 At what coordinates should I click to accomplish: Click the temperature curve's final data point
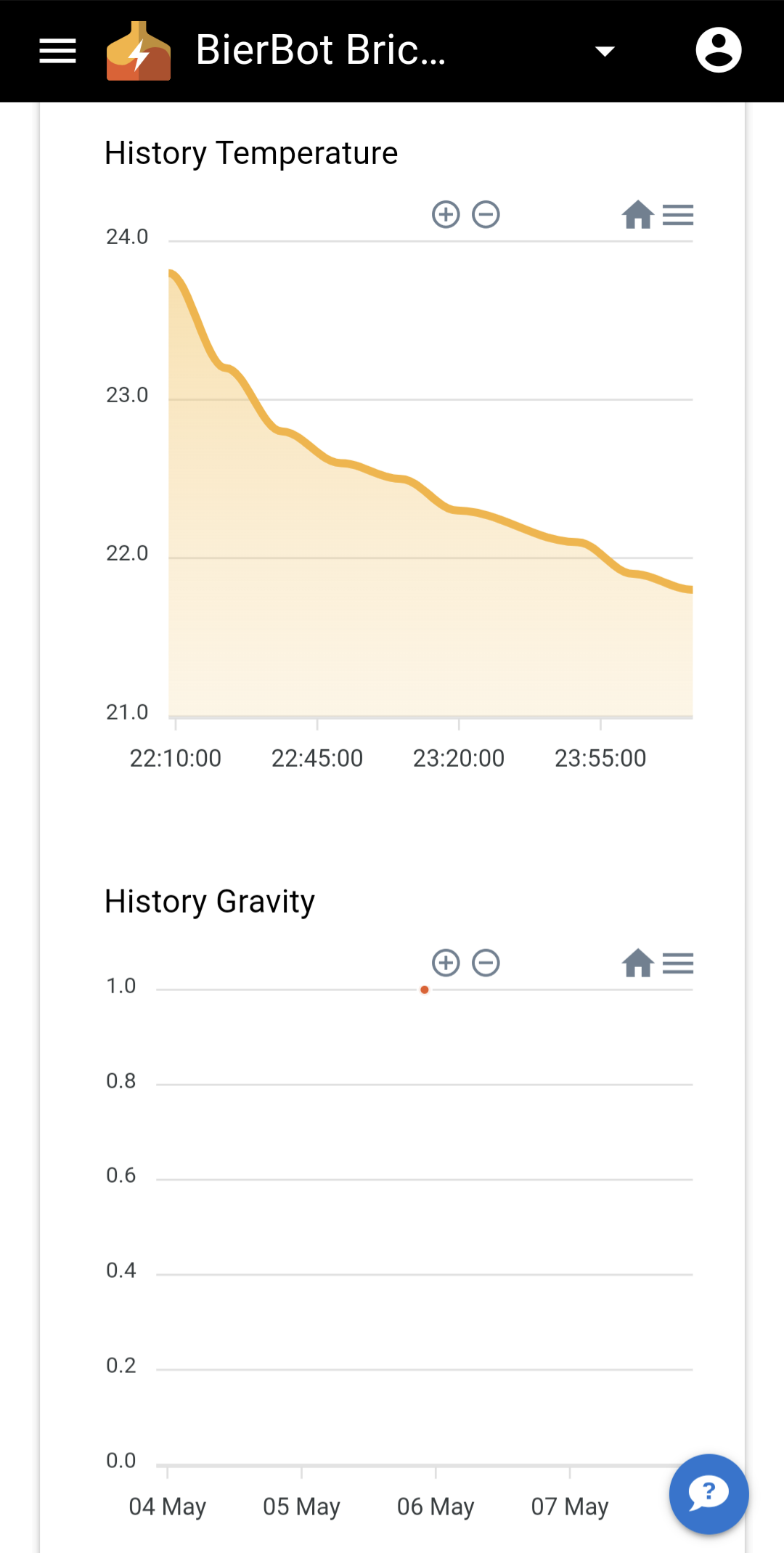point(690,590)
